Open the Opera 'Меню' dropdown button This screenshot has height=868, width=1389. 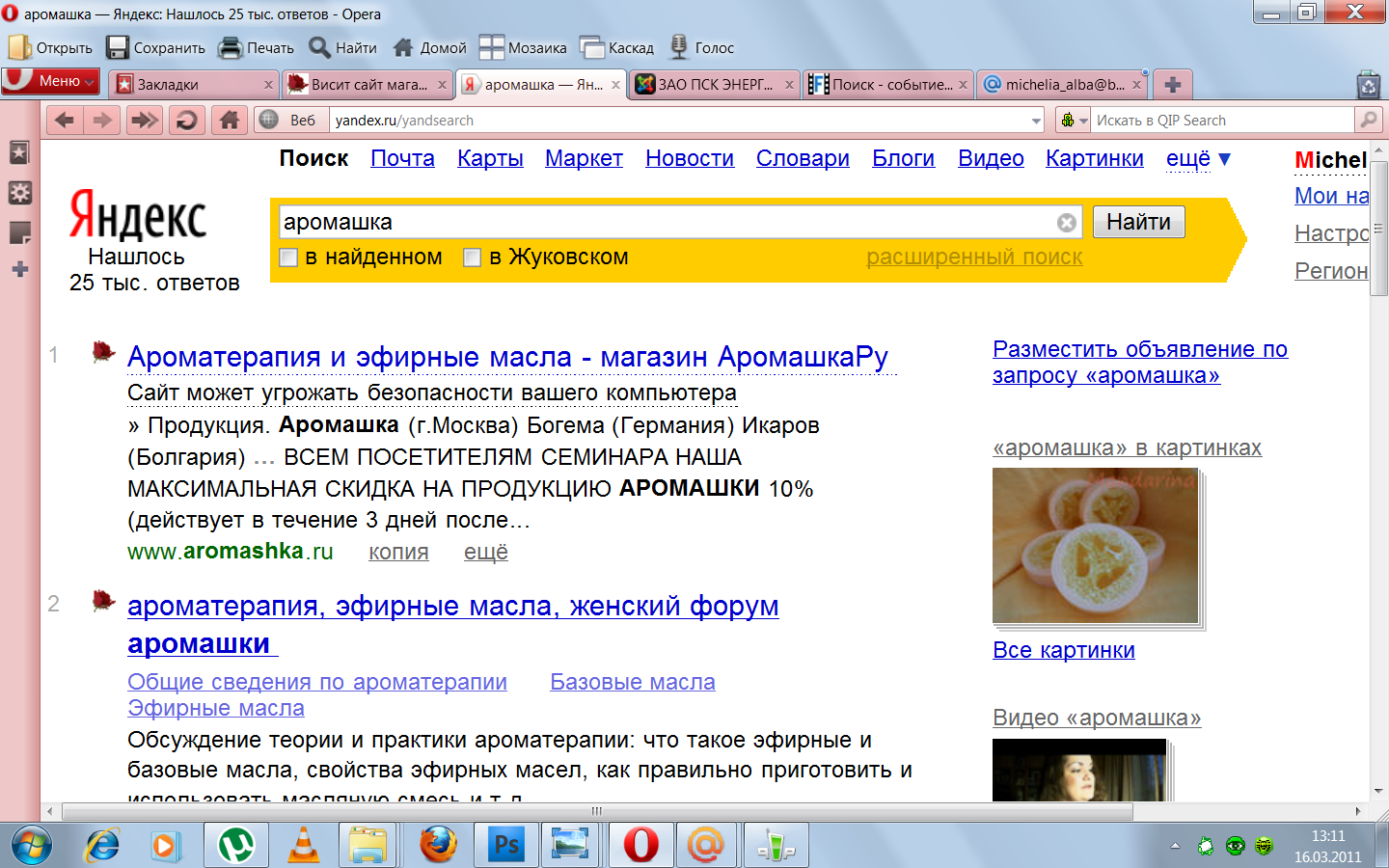point(51,82)
